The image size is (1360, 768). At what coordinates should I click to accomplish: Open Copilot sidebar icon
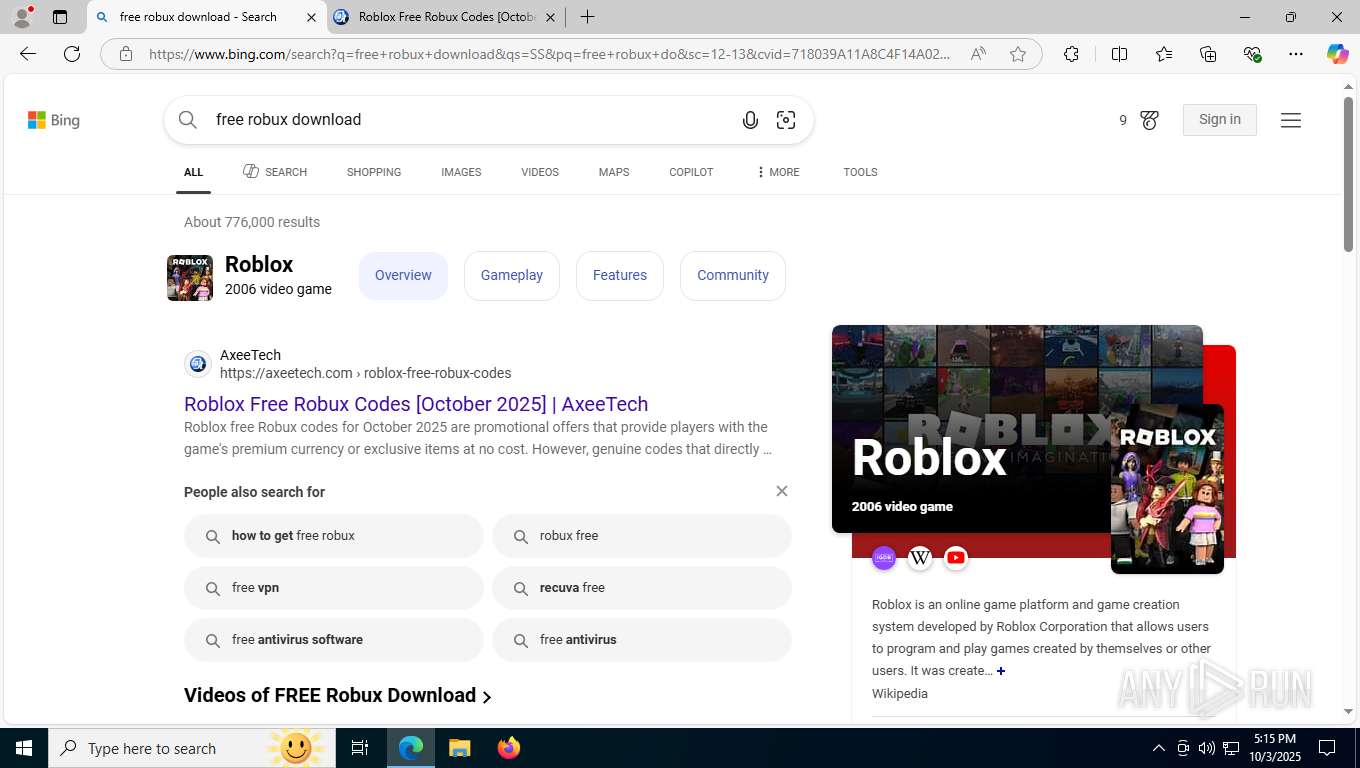pyautogui.click(x=1337, y=54)
